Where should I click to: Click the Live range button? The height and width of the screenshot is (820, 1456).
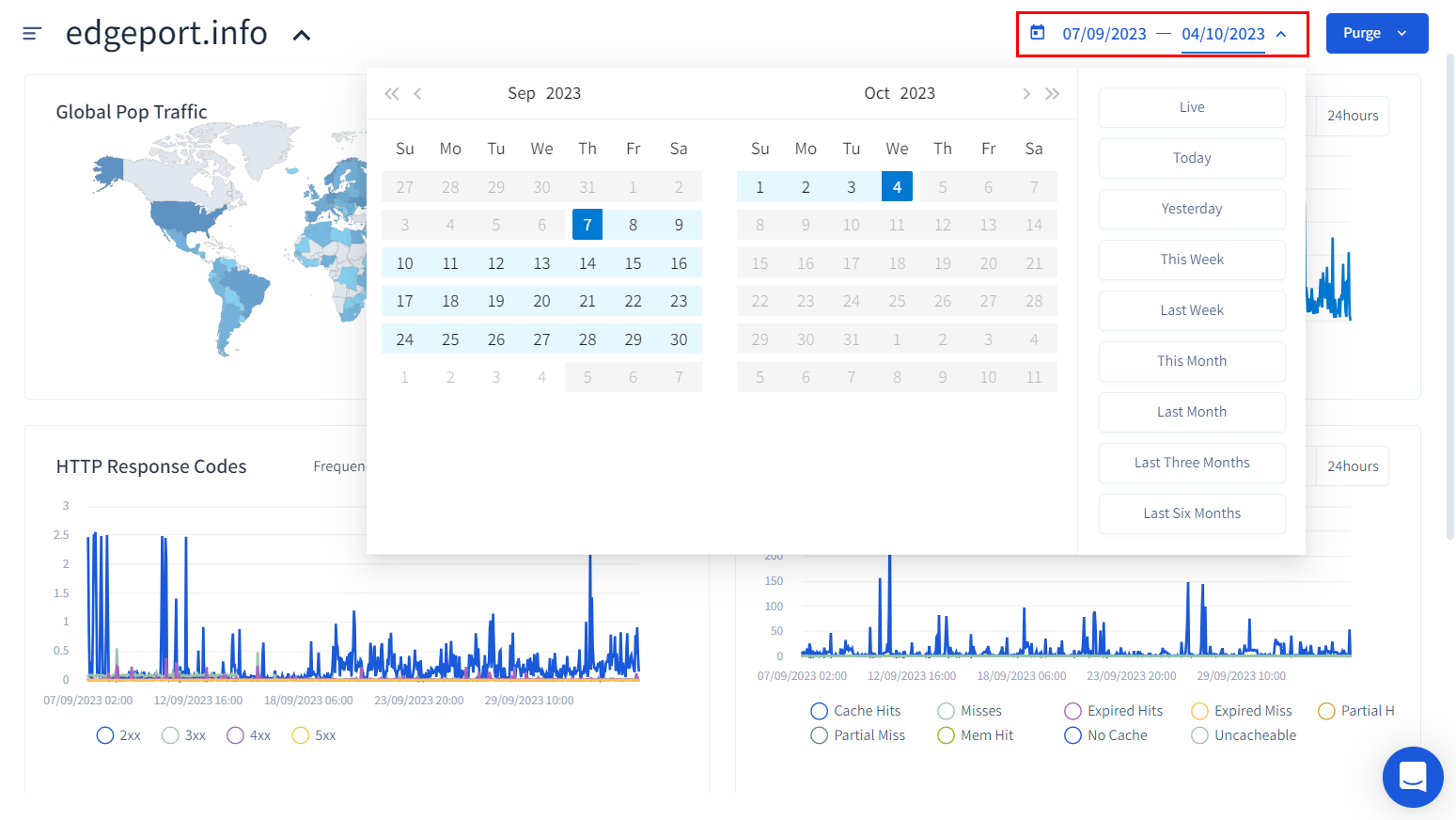pyautogui.click(x=1191, y=107)
